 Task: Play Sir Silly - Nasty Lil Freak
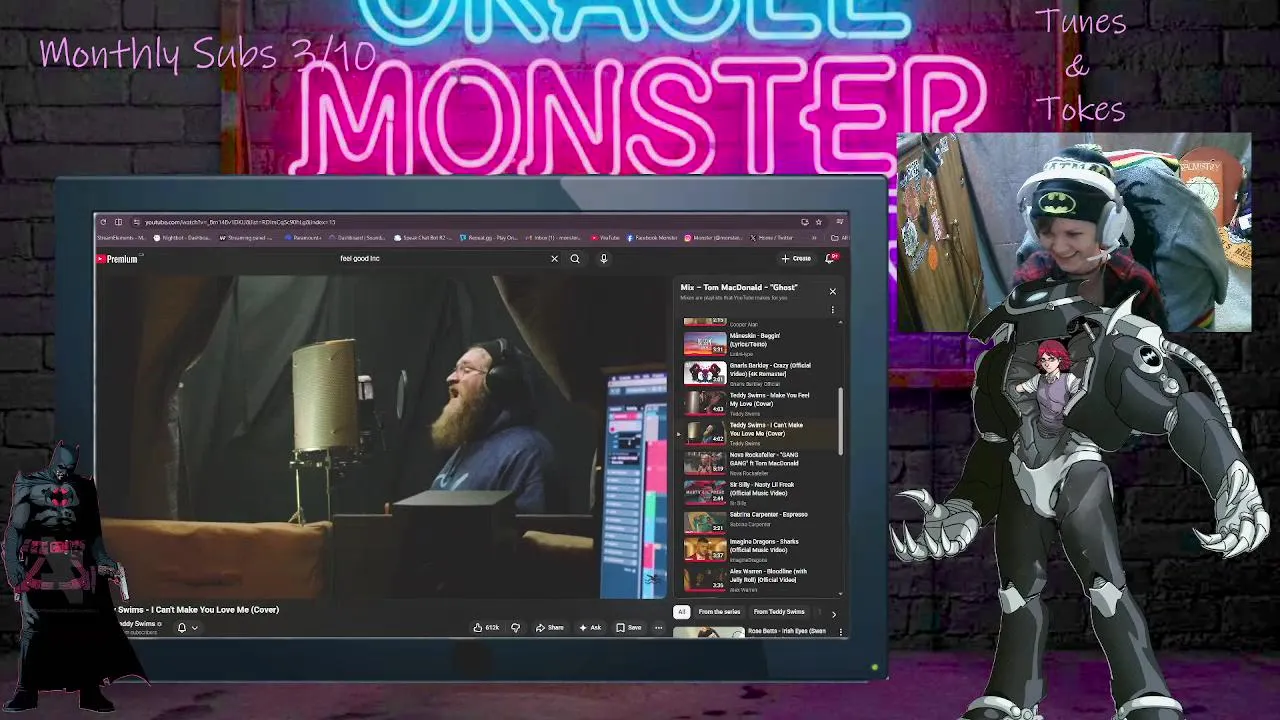[x=760, y=492]
